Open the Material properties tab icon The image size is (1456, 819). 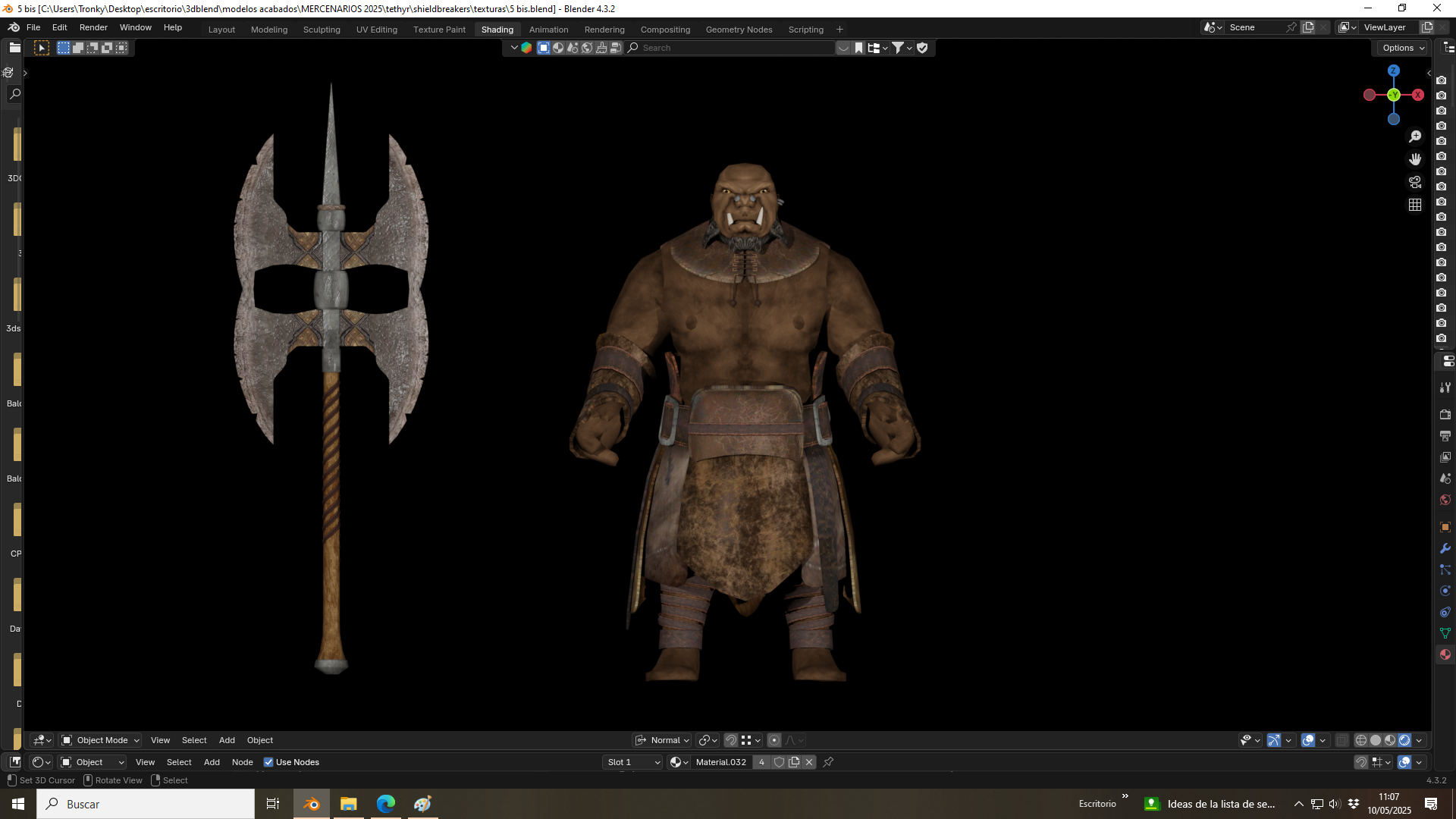click(x=1445, y=654)
